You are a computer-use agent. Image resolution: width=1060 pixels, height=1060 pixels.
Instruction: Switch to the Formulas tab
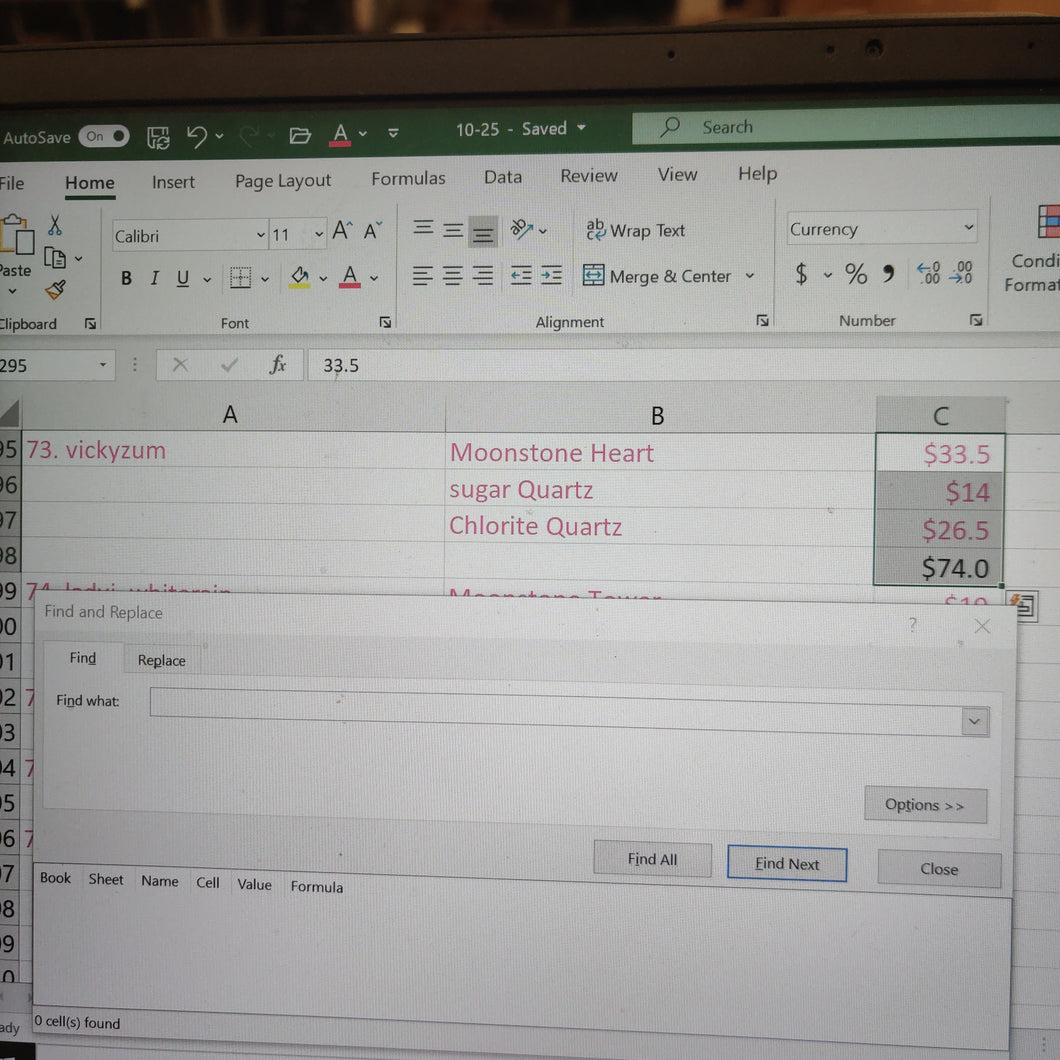(408, 178)
